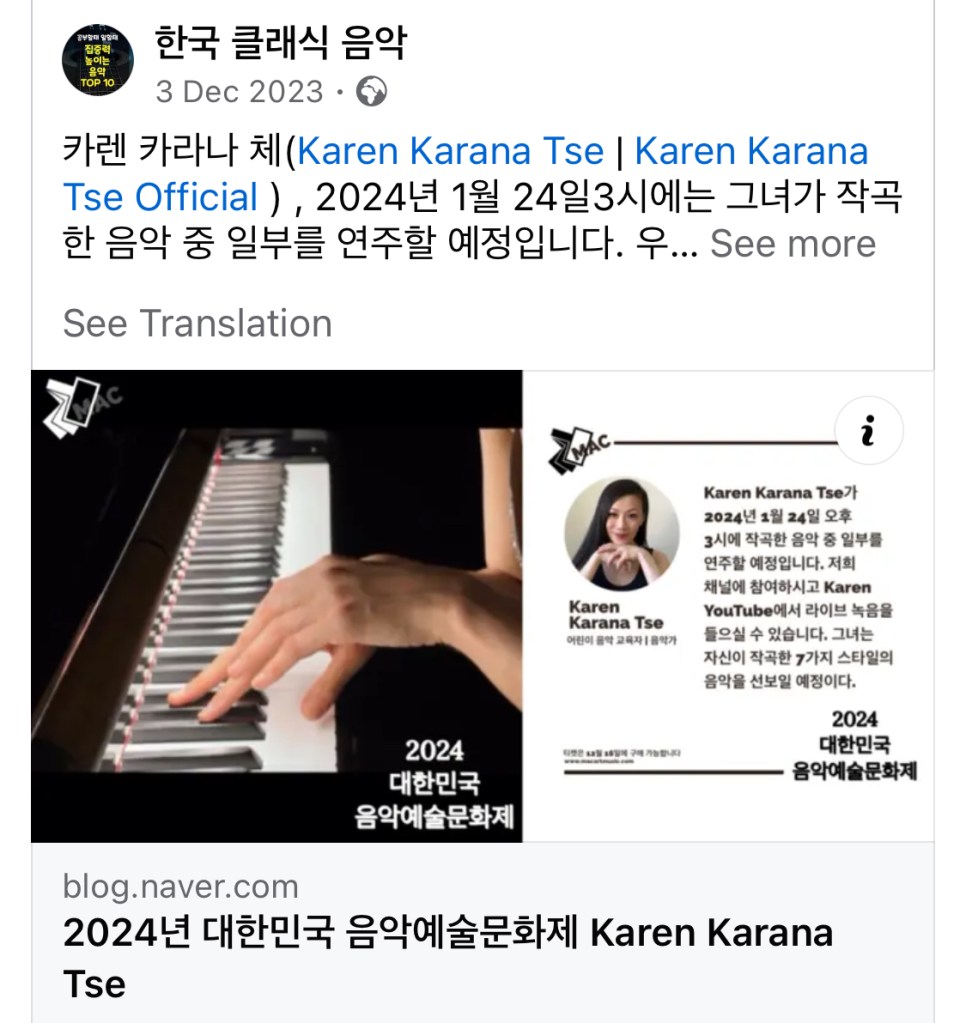Expand the post with See more

(x=792, y=244)
